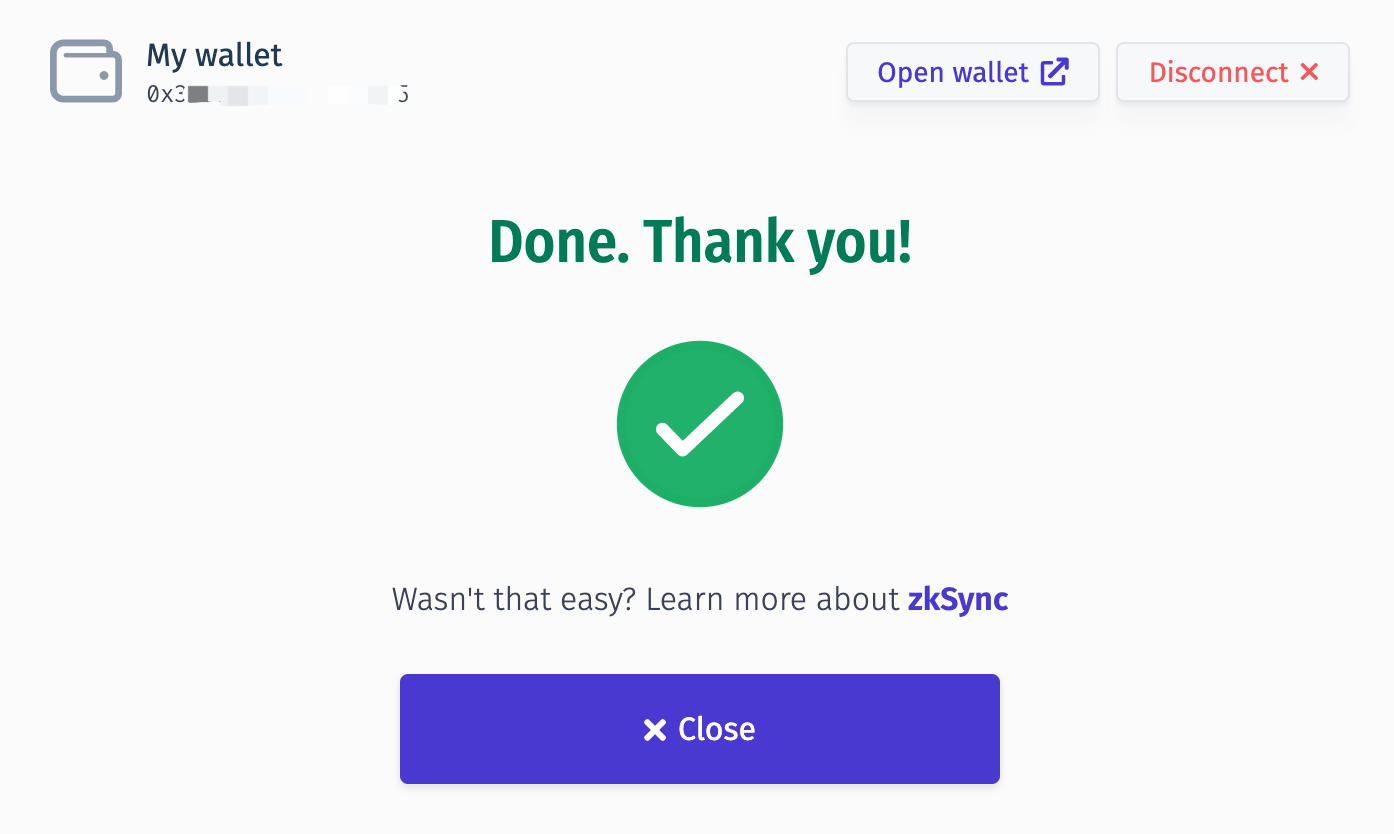Click the word Close on the purple button

pos(716,730)
